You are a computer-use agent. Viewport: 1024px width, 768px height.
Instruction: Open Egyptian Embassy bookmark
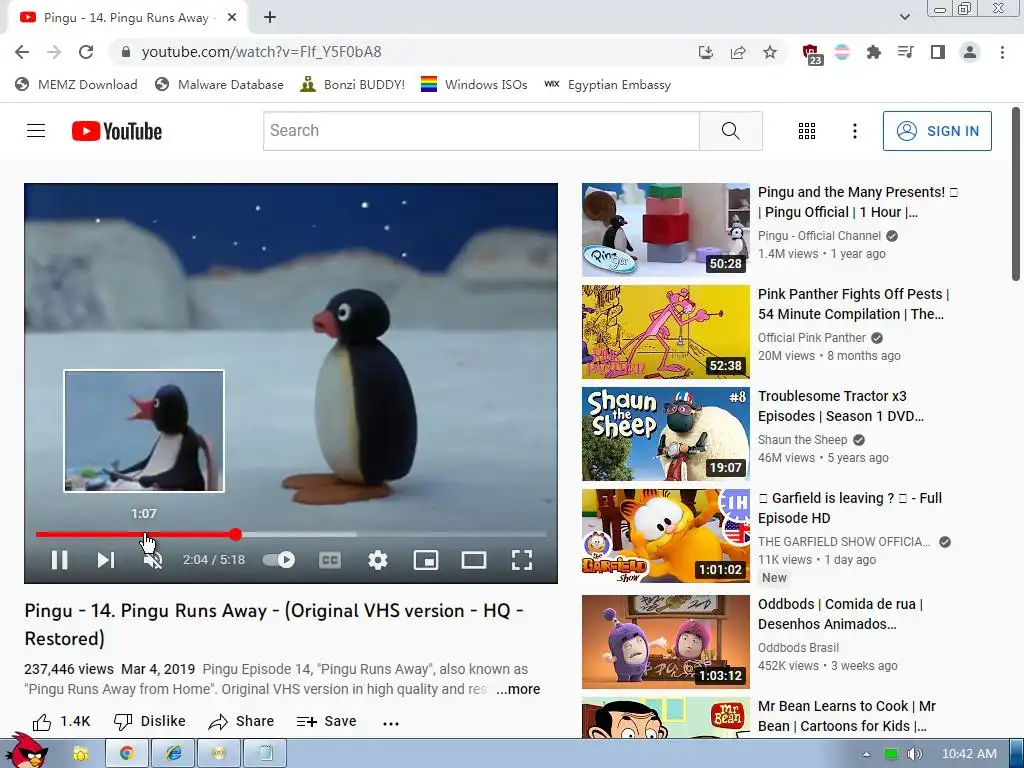(607, 84)
